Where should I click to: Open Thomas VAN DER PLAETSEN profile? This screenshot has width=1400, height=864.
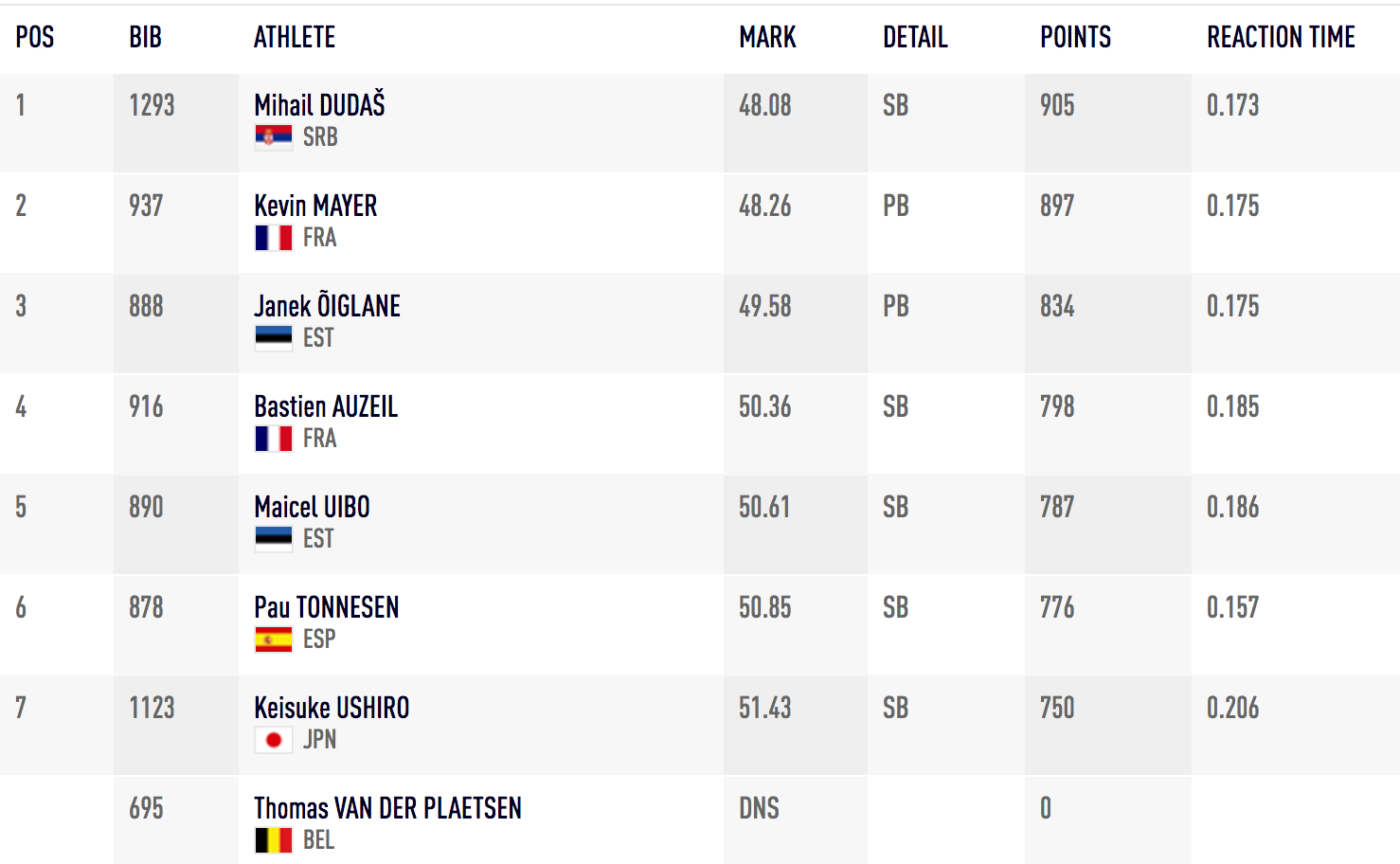pos(387,808)
